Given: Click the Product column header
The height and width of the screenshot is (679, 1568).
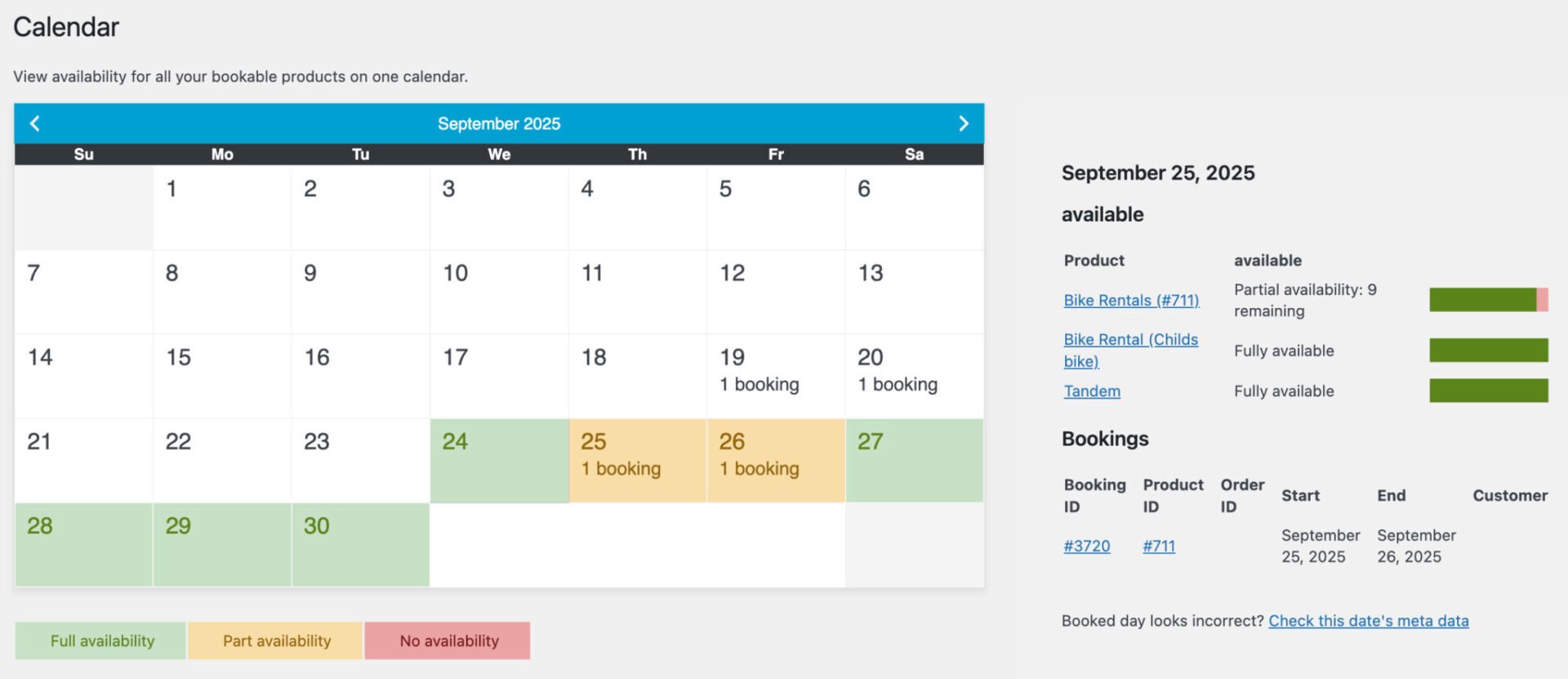Looking at the screenshot, I should 1094,260.
